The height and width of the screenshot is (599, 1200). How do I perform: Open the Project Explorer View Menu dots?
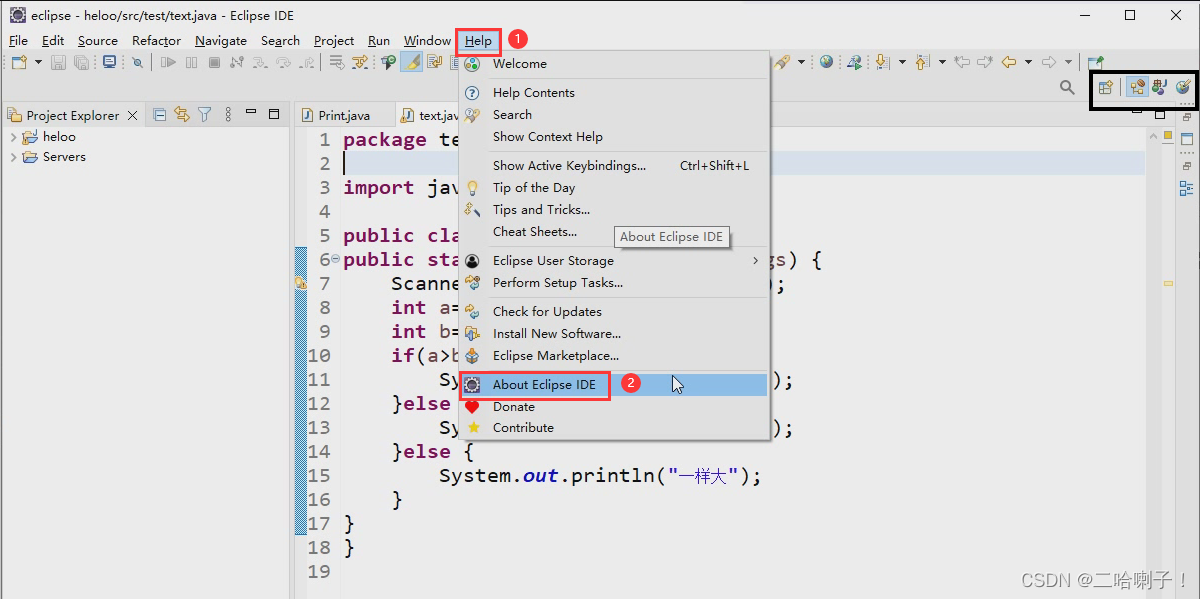[x=228, y=114]
